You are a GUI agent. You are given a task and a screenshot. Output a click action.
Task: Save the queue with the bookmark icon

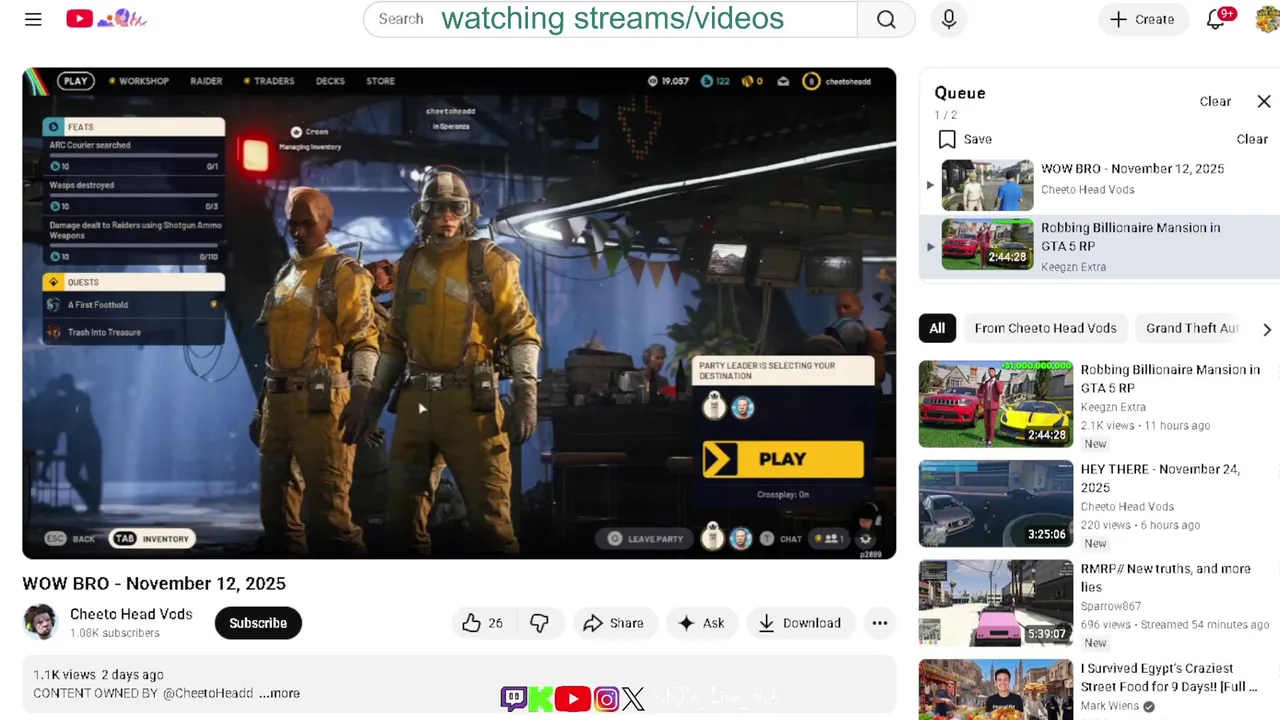(947, 139)
